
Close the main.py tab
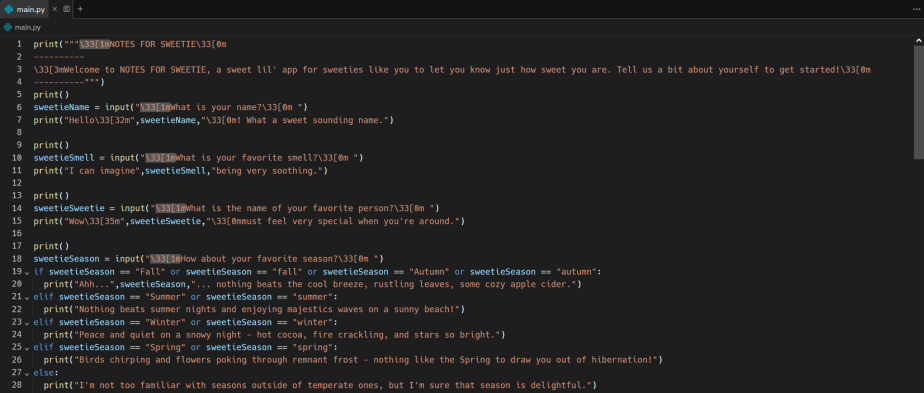pyautogui.click(x=54, y=9)
